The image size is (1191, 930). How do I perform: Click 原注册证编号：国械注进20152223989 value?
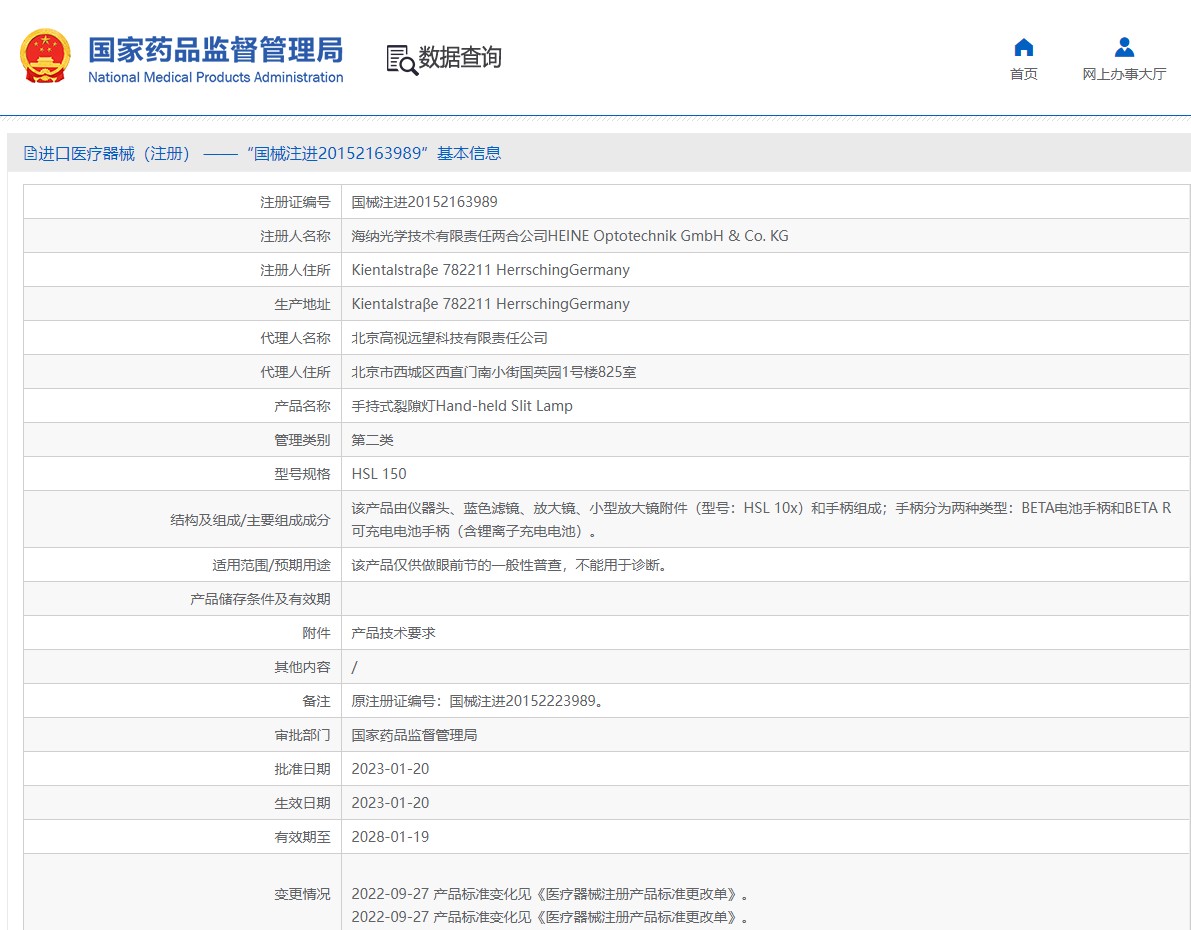[477, 701]
